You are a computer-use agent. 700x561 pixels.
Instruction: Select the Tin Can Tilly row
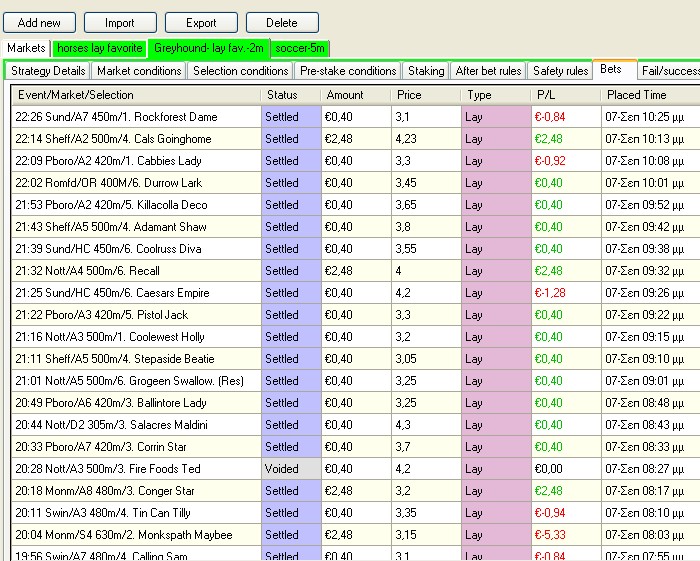pos(356,513)
